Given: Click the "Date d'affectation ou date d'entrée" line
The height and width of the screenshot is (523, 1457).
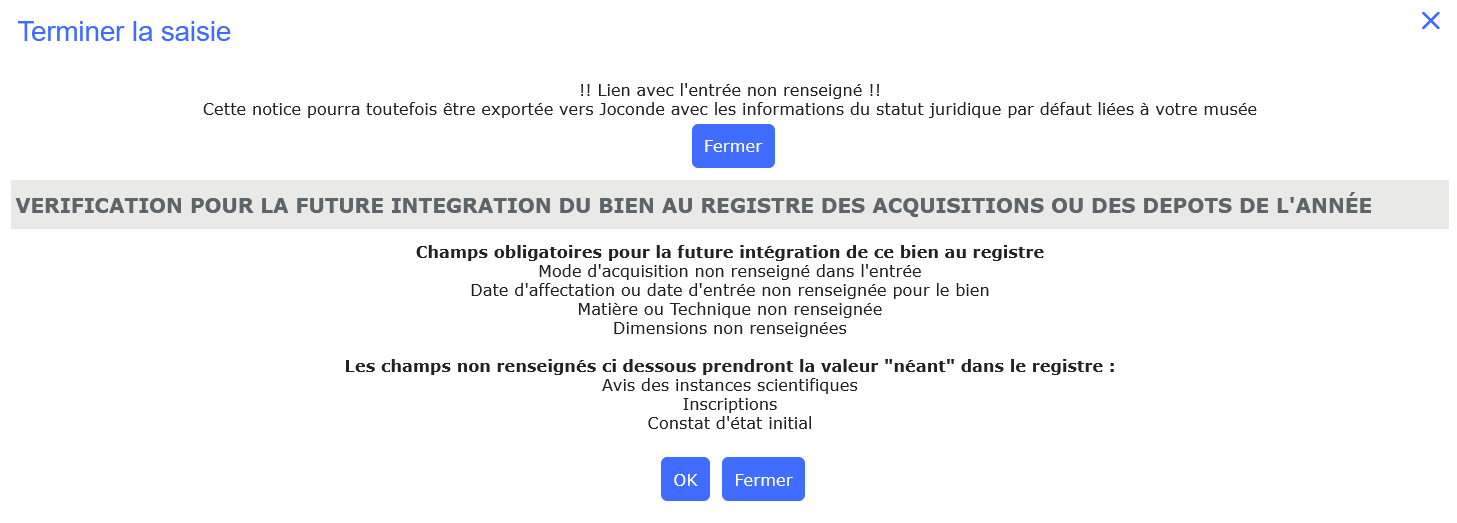Looking at the screenshot, I should [x=729, y=290].
